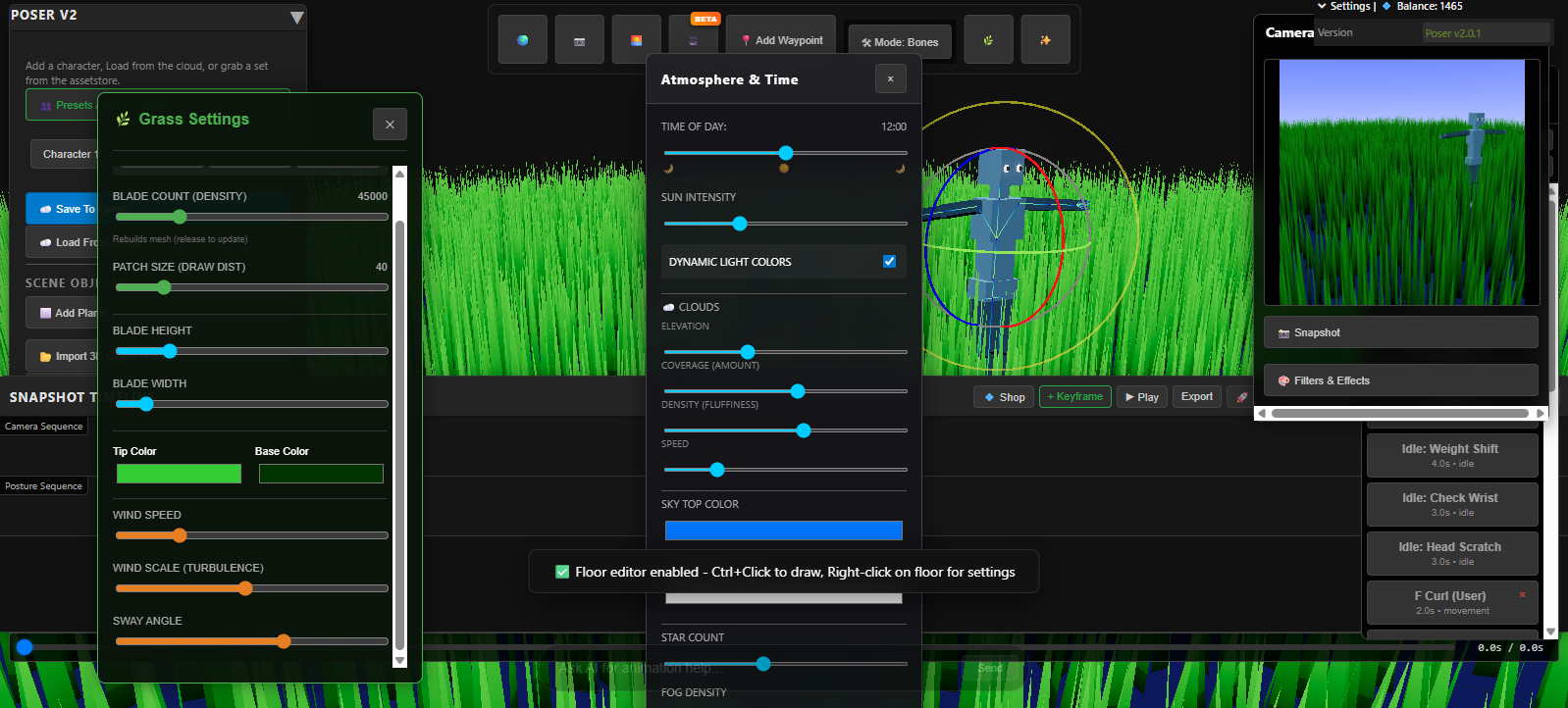This screenshot has width=1568, height=708.
Task: Click the BETA-tagged toolbar icon
Action: (694, 40)
